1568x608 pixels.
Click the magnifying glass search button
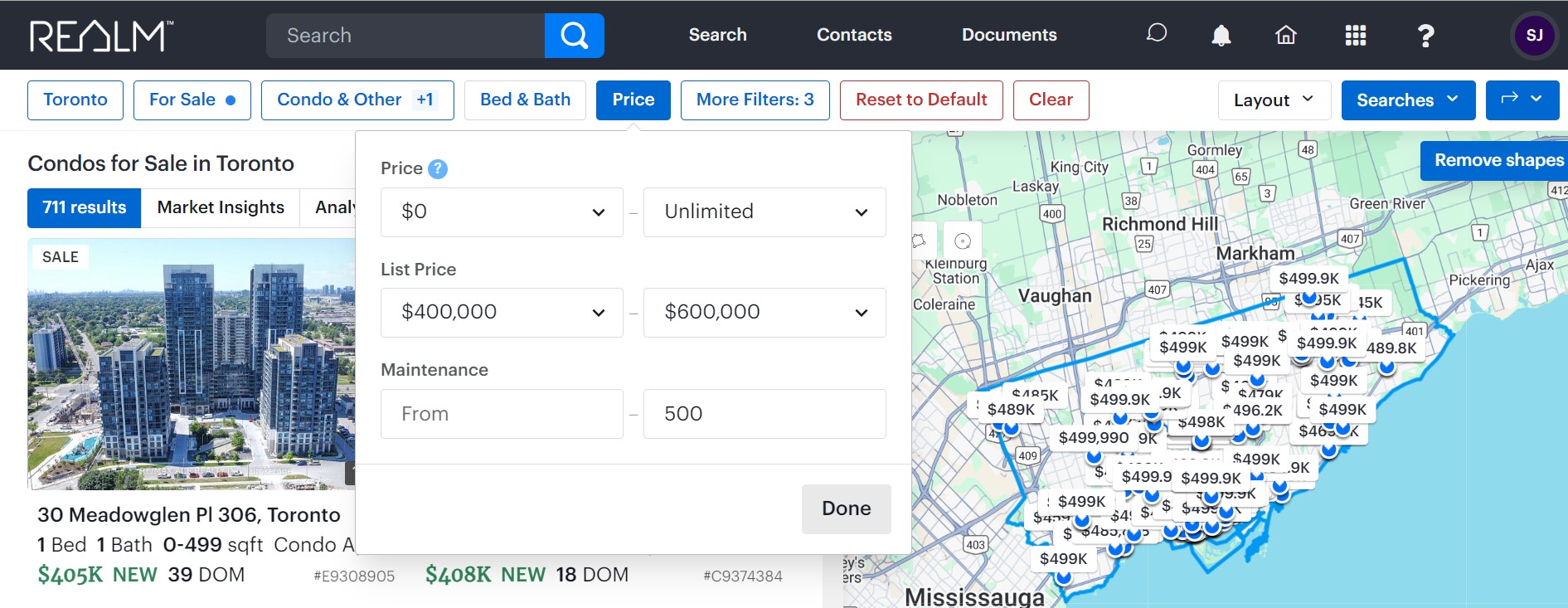click(x=574, y=36)
